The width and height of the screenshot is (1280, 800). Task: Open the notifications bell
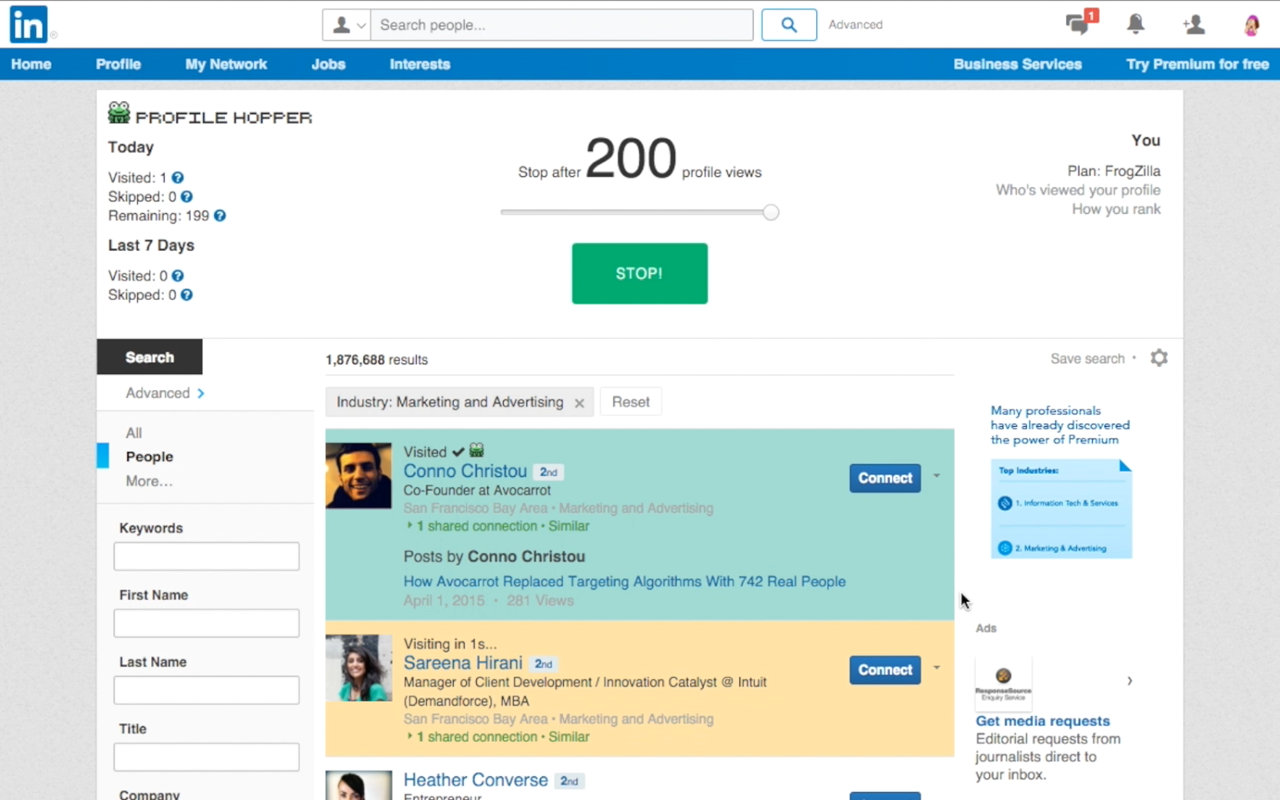pyautogui.click(x=1136, y=25)
